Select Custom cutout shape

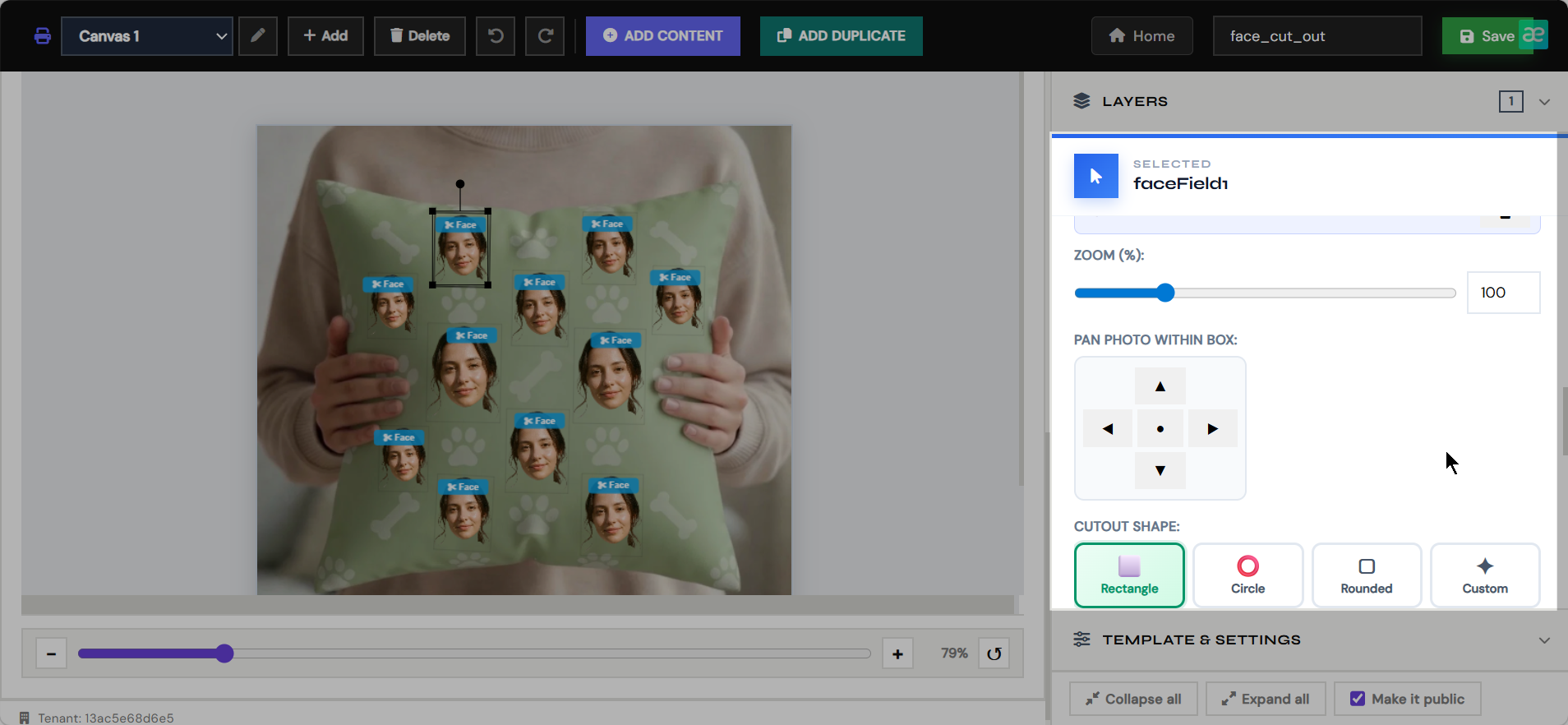click(x=1485, y=575)
